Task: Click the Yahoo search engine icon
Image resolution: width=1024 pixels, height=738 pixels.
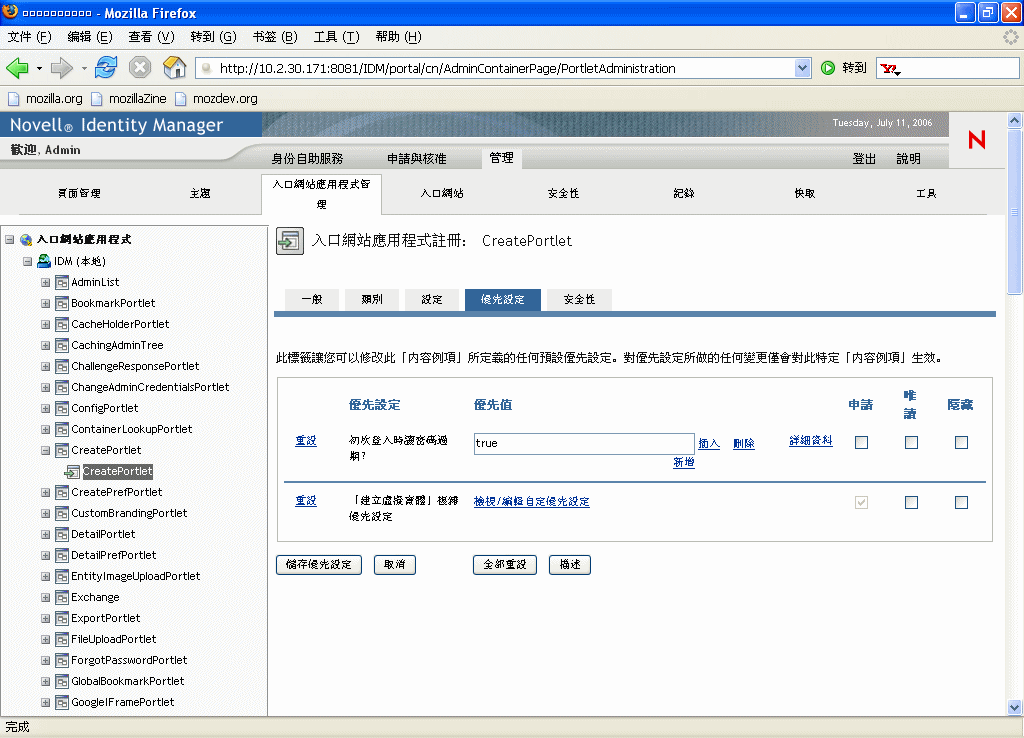Action: click(890, 69)
